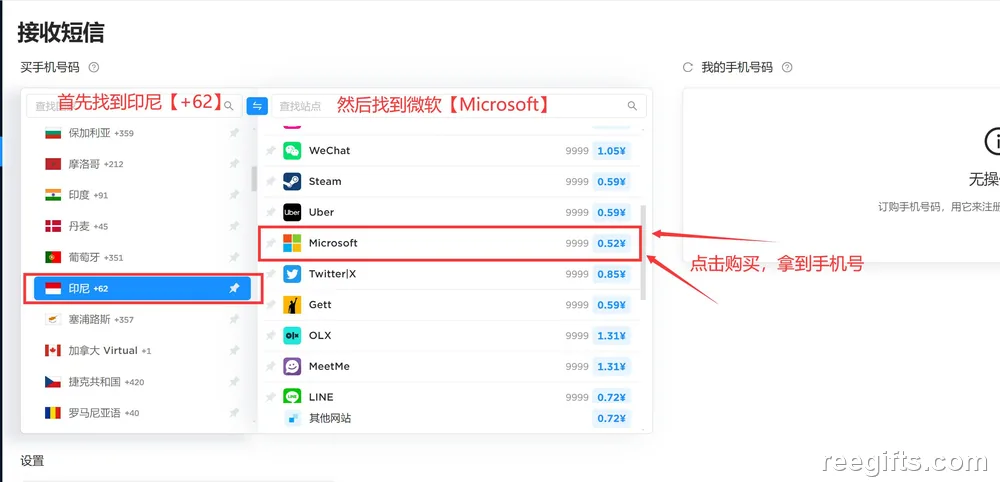The image size is (1000, 482).
Task: Click the OLX app icon
Action: (292, 335)
